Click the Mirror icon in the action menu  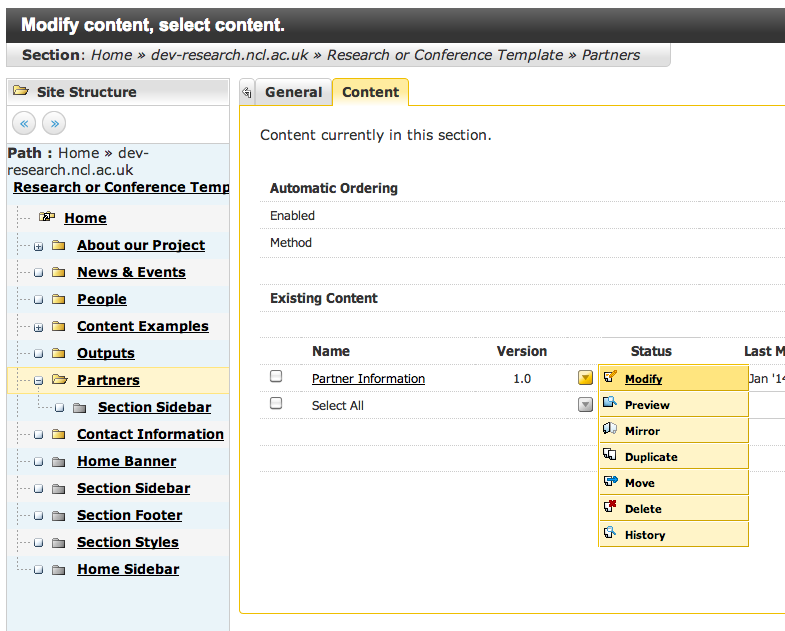[x=610, y=430]
